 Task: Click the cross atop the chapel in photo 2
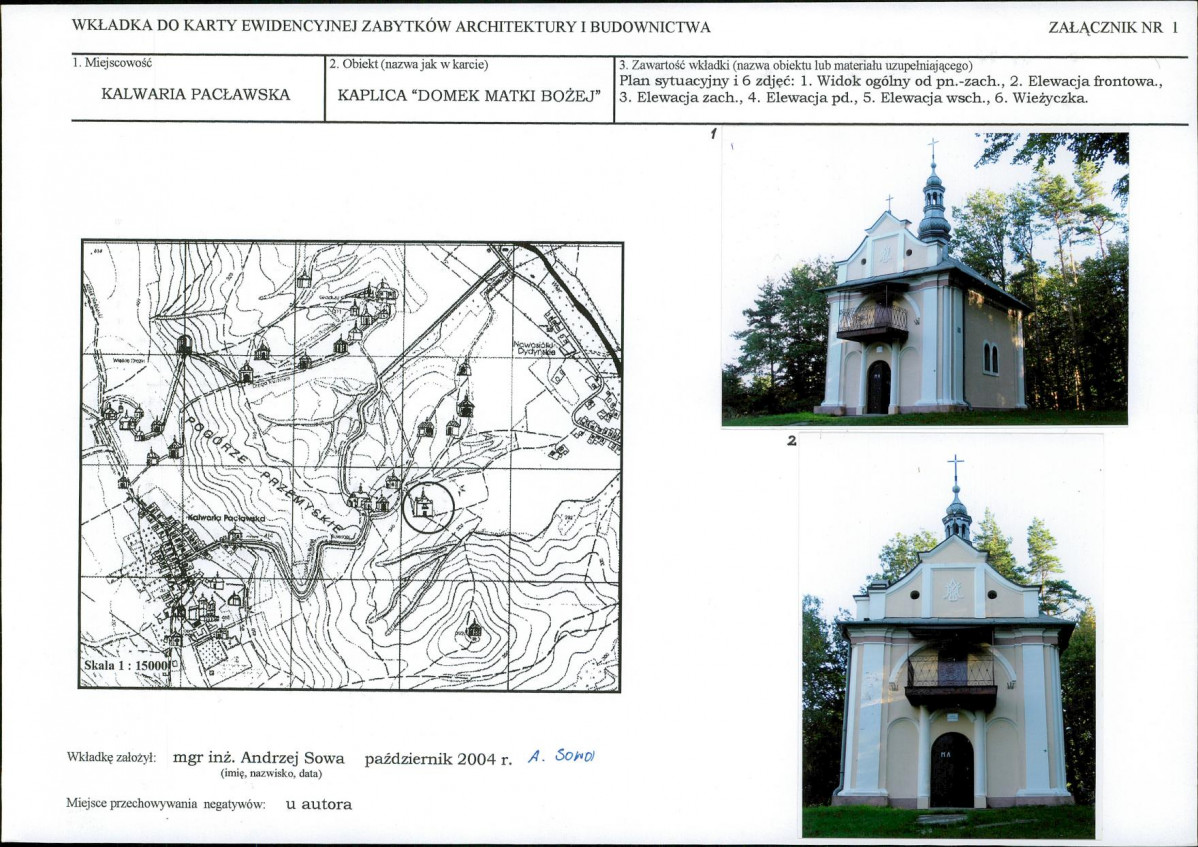pos(956,467)
